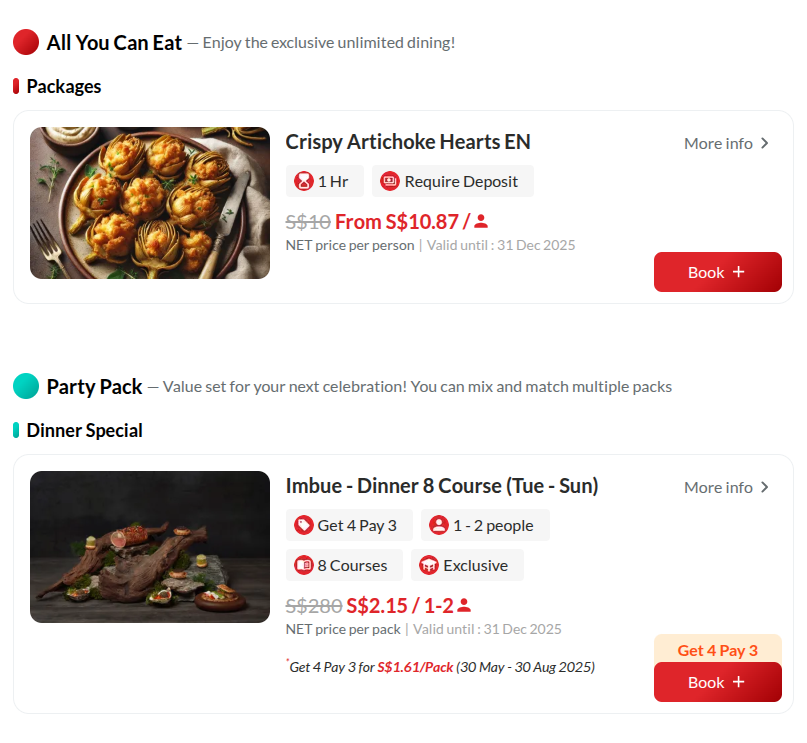Click the Exclusive gift icon
The width and height of the screenshot is (807, 743).
[430, 566]
